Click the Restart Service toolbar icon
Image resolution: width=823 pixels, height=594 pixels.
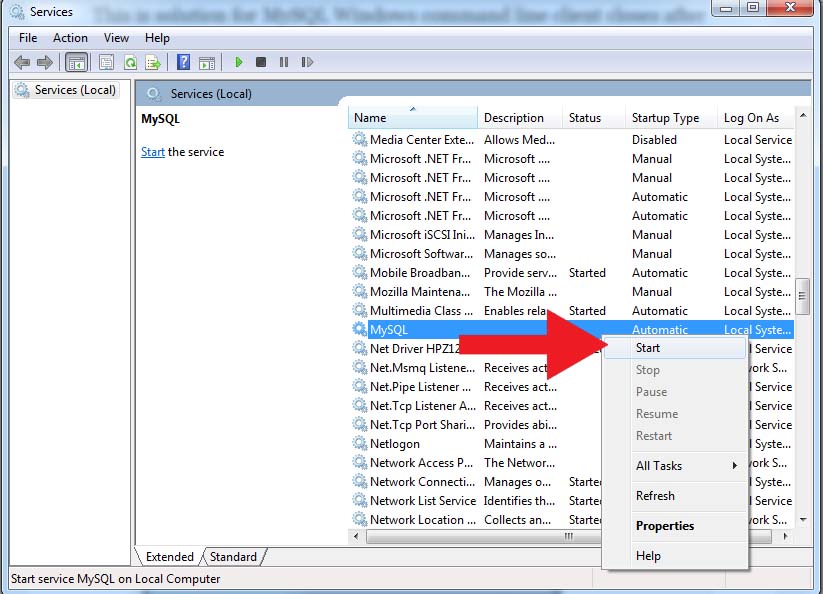pyautogui.click(x=308, y=62)
